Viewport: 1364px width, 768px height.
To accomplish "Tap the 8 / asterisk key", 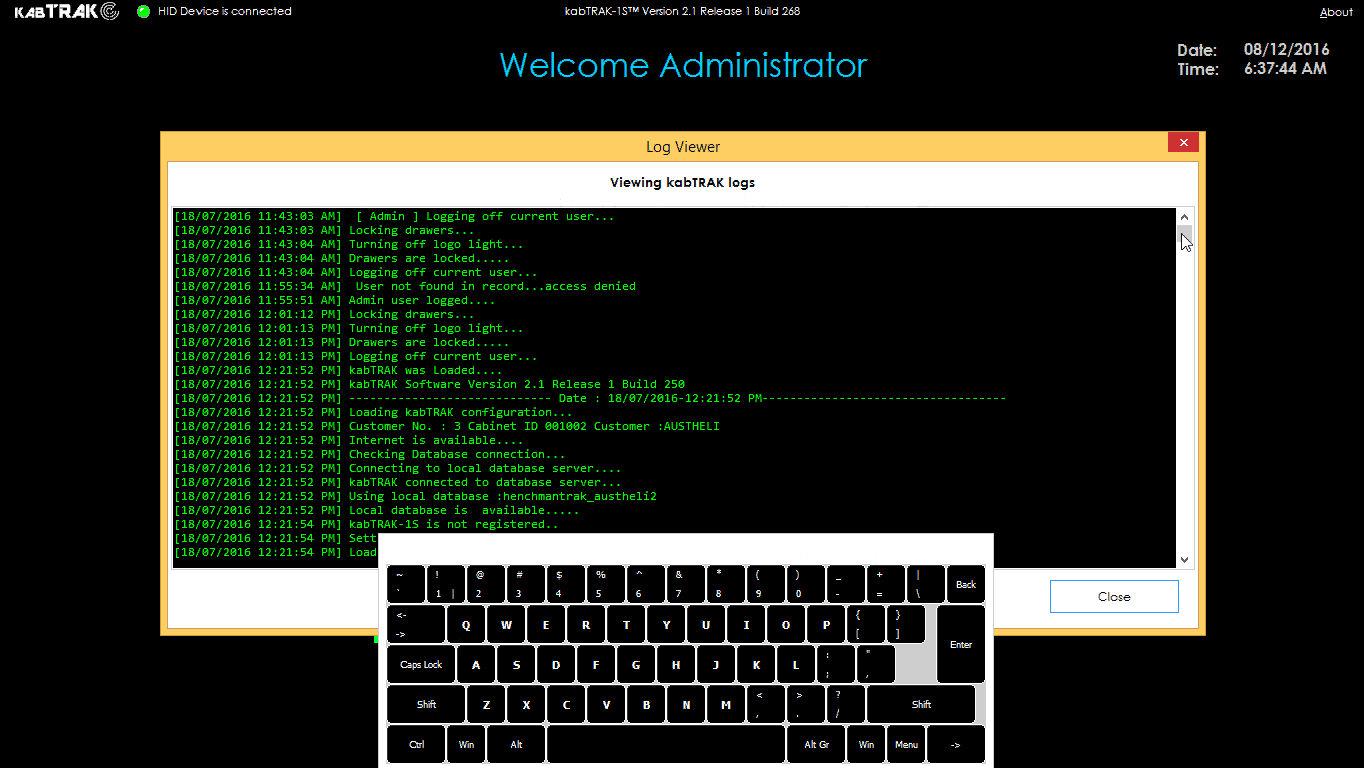I will 726,584.
